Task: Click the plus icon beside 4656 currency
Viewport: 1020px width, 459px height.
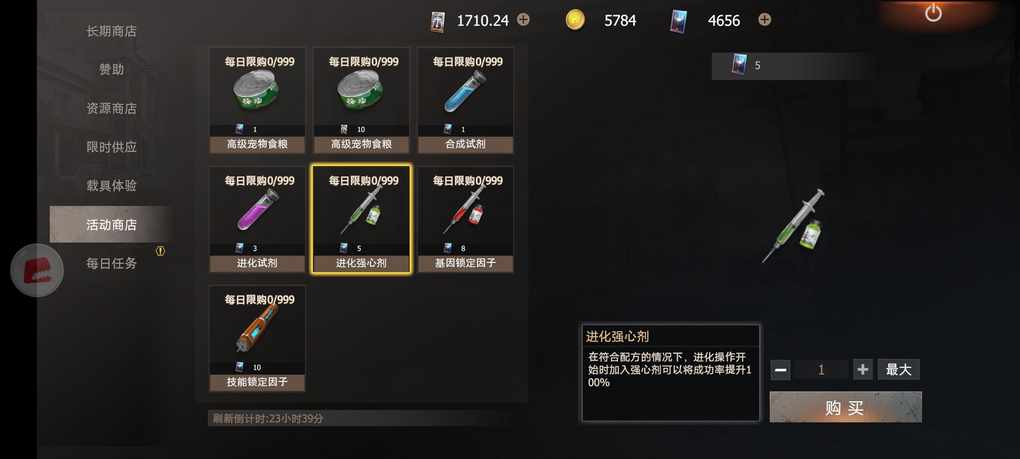Action: pos(765,20)
